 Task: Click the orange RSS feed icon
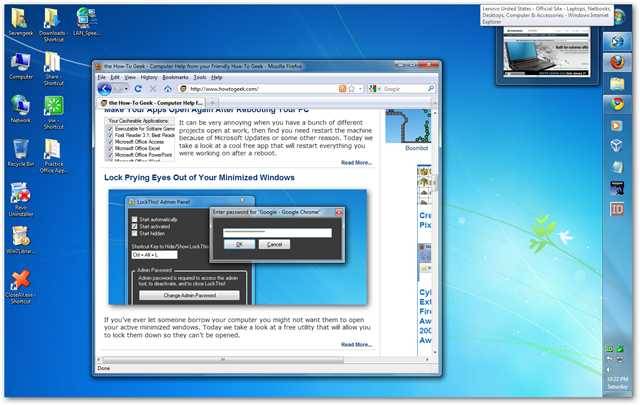[342, 89]
